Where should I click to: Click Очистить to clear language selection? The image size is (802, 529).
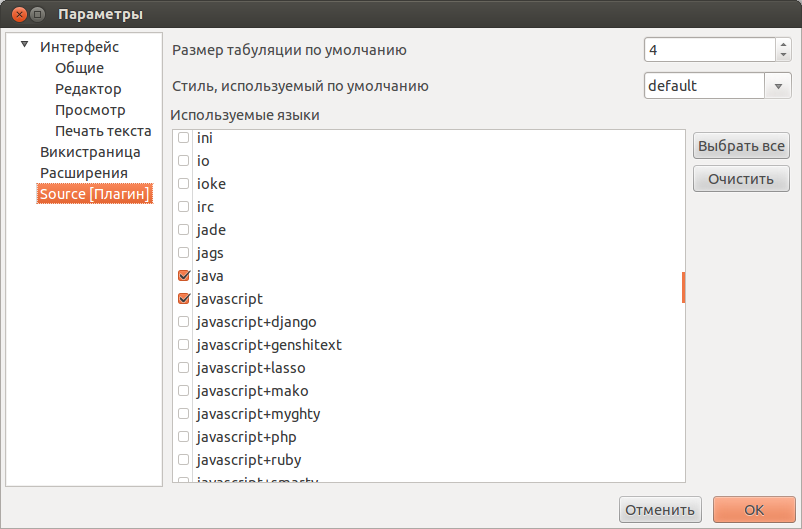point(741,179)
